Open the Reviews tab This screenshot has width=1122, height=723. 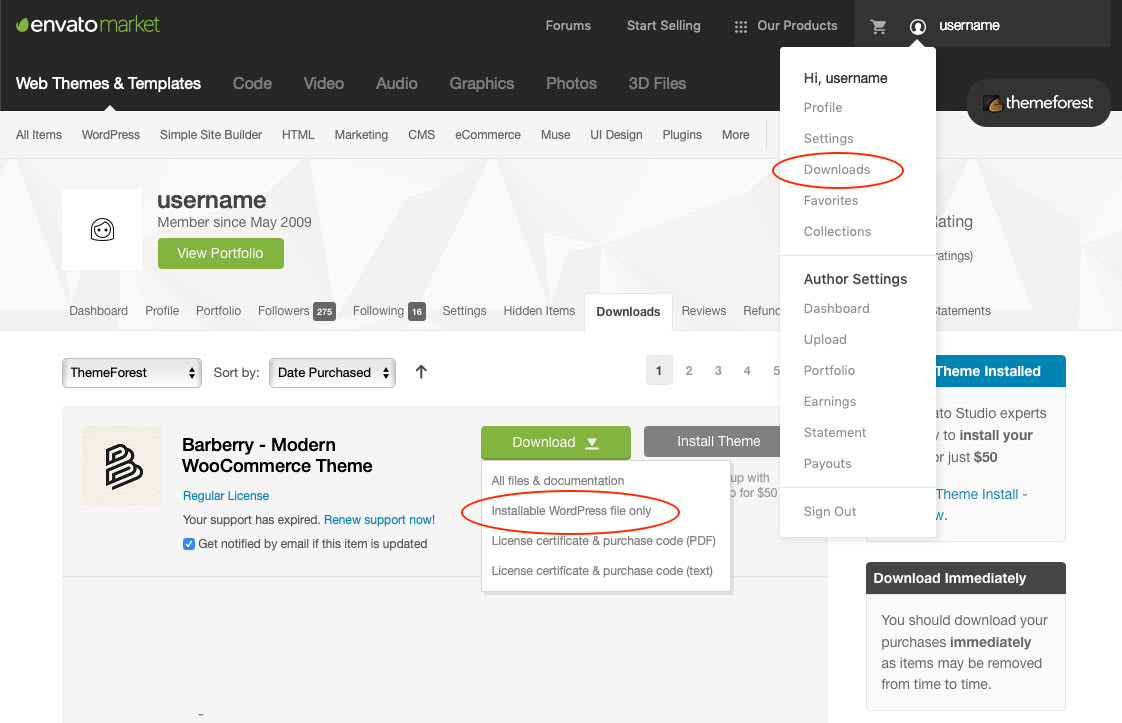[x=703, y=311]
